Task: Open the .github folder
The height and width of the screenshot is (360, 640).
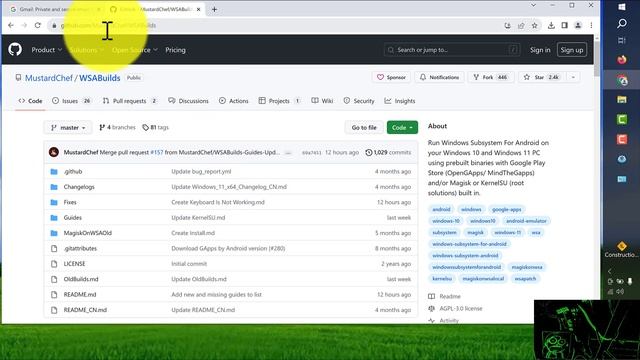Action: click(x=73, y=171)
